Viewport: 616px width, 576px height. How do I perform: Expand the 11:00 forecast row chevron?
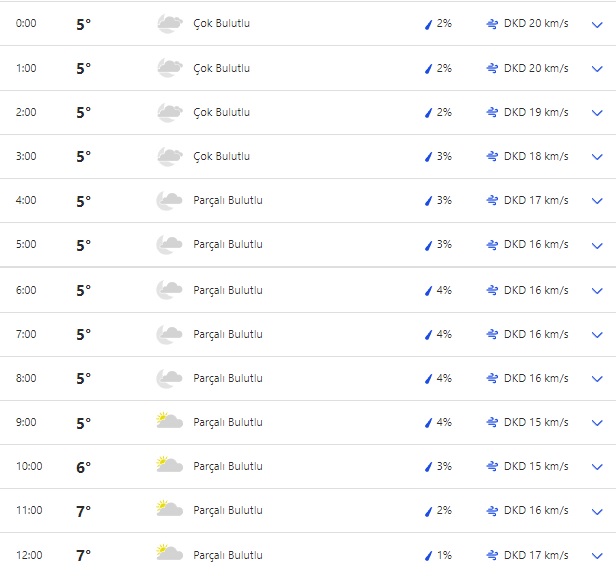pos(598,511)
